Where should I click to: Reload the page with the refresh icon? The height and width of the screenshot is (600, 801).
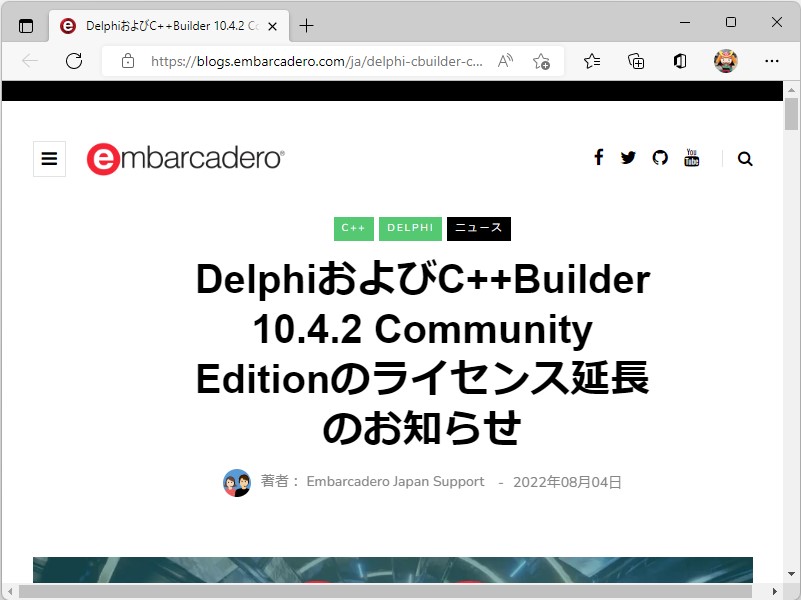pos(73,61)
